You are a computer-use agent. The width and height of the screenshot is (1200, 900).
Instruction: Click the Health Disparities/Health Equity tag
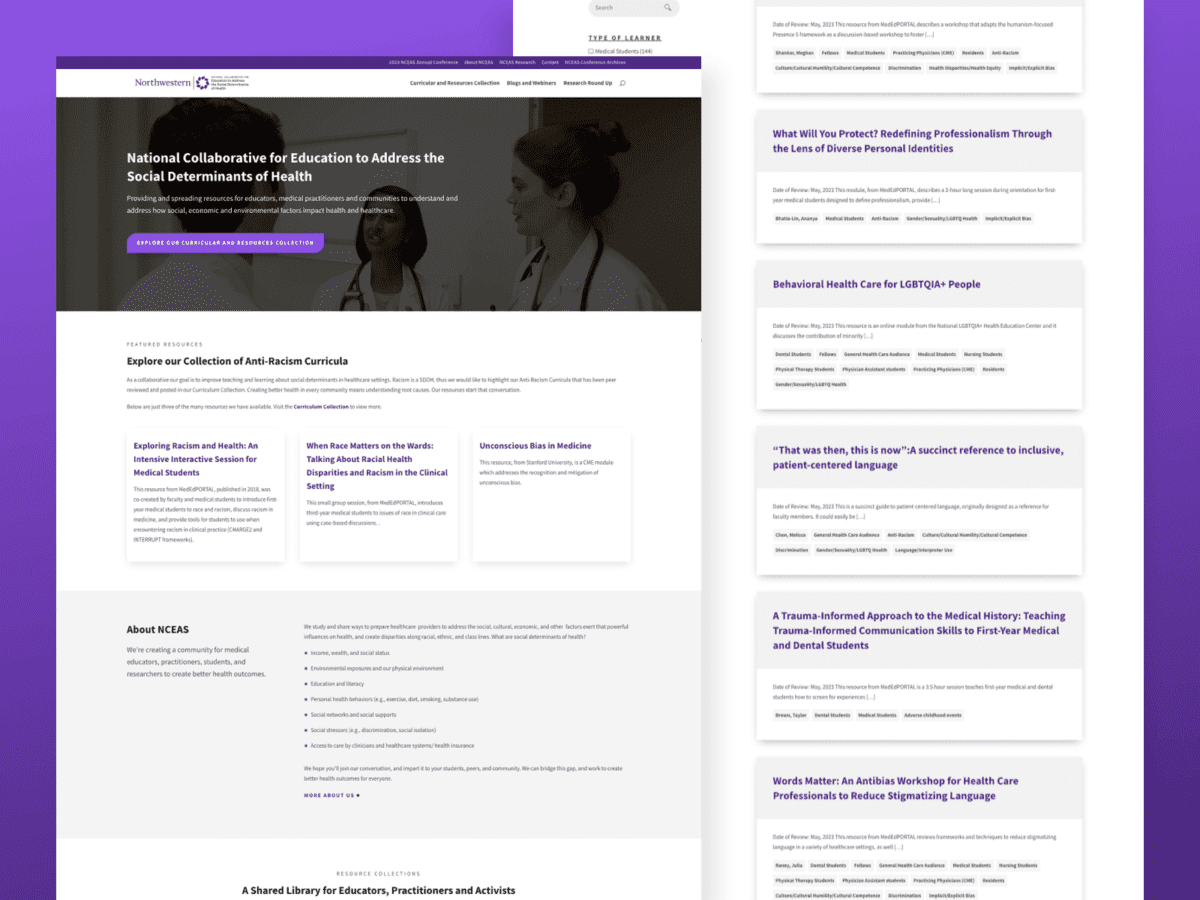pos(964,68)
